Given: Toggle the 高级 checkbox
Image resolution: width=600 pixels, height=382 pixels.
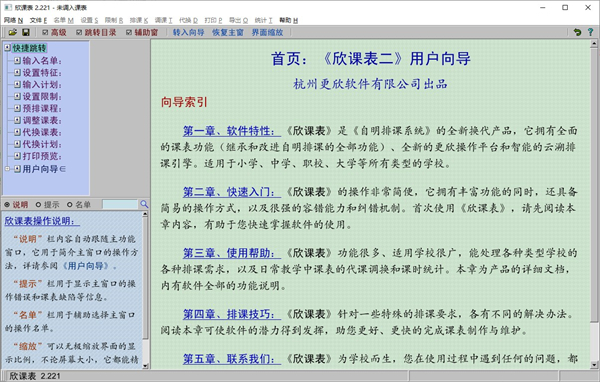Looking at the screenshot, I should pos(45,33).
